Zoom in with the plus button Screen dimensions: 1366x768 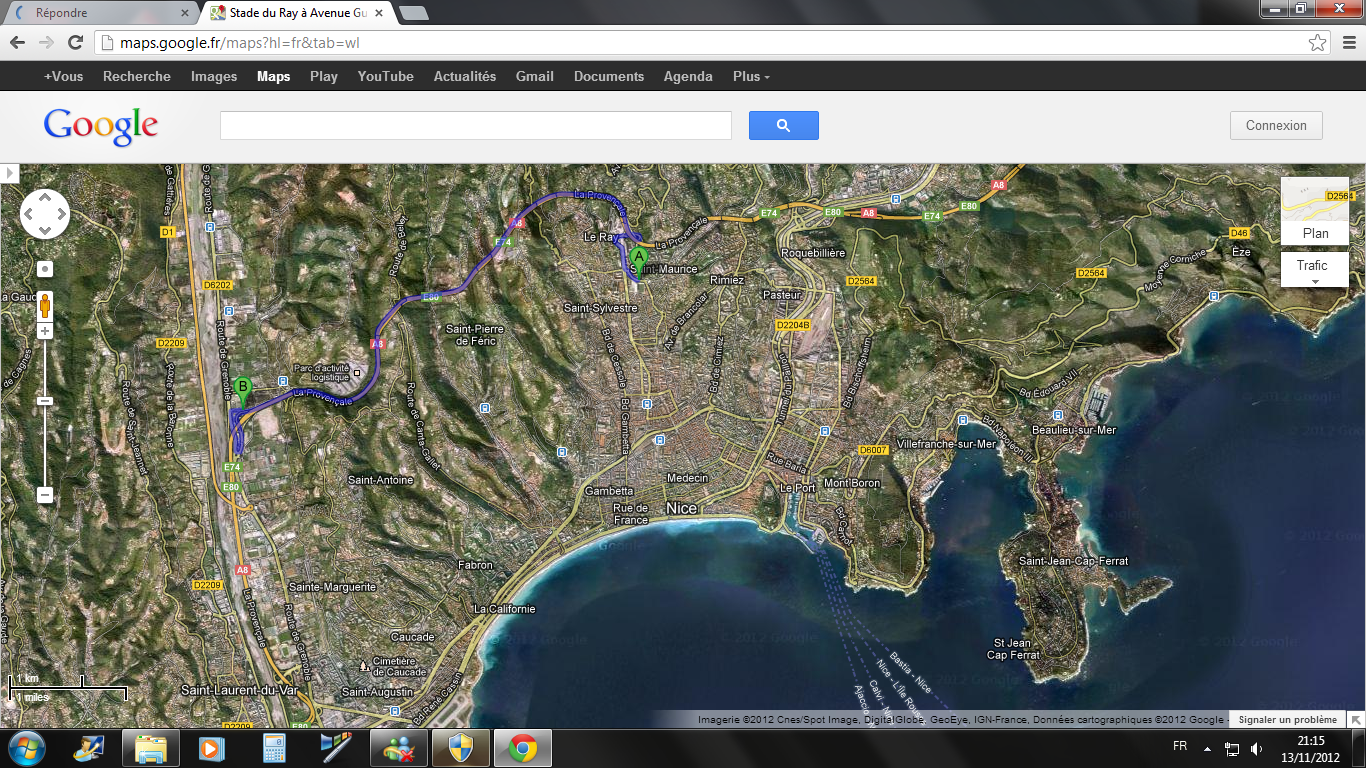point(45,331)
